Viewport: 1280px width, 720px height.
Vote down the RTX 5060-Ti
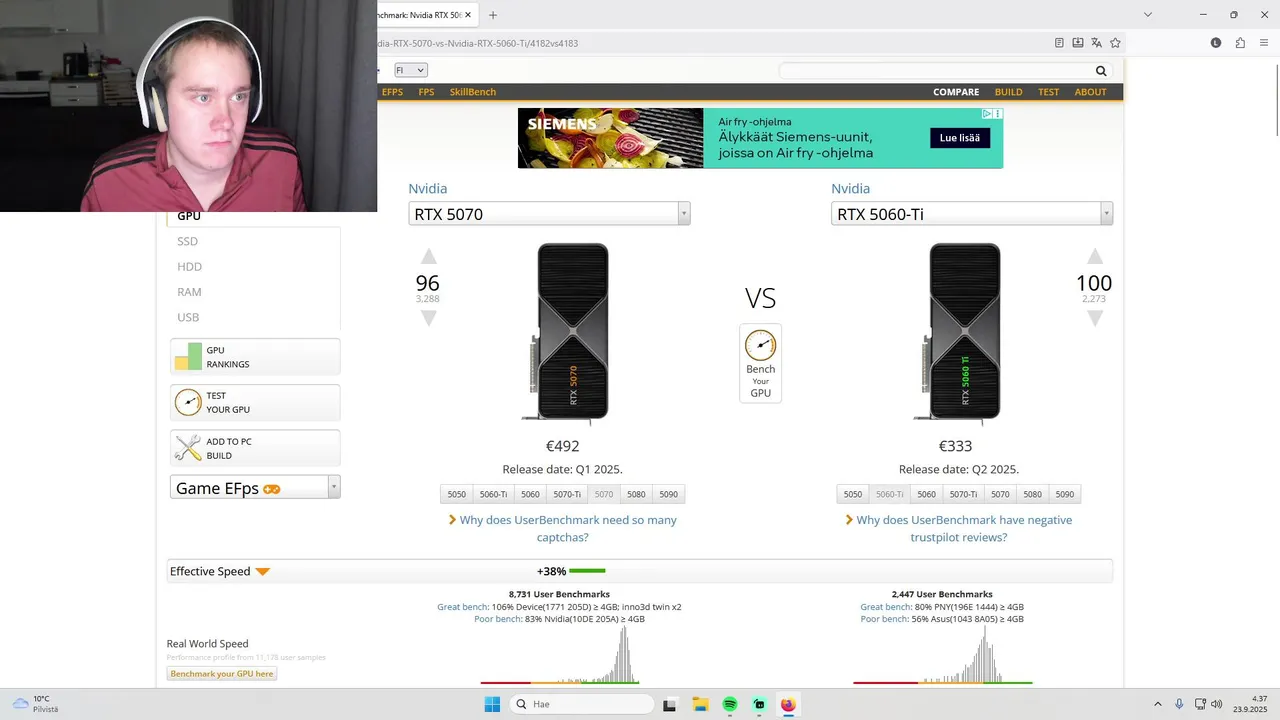pyautogui.click(x=1095, y=318)
